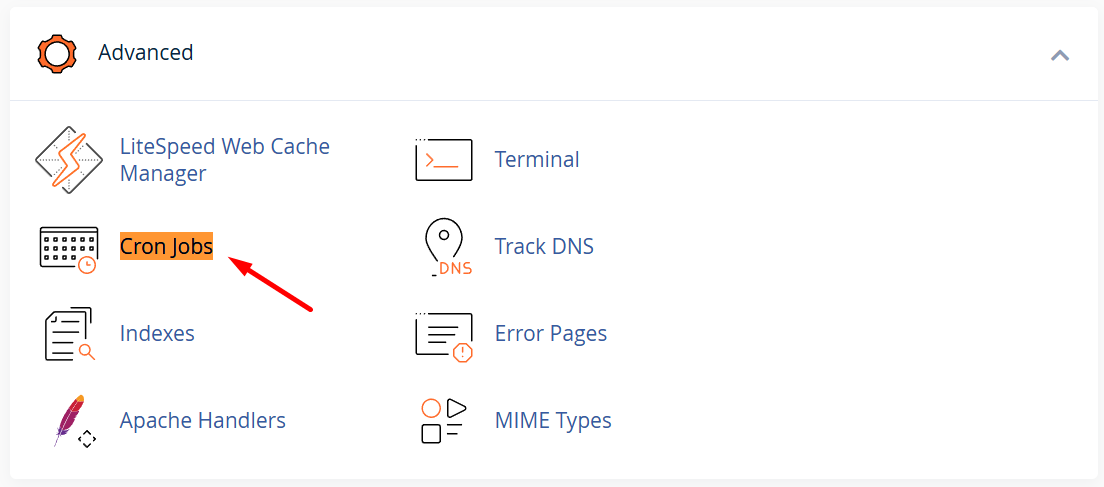Open the Indexes text link
This screenshot has height=487, width=1104.
[157, 333]
